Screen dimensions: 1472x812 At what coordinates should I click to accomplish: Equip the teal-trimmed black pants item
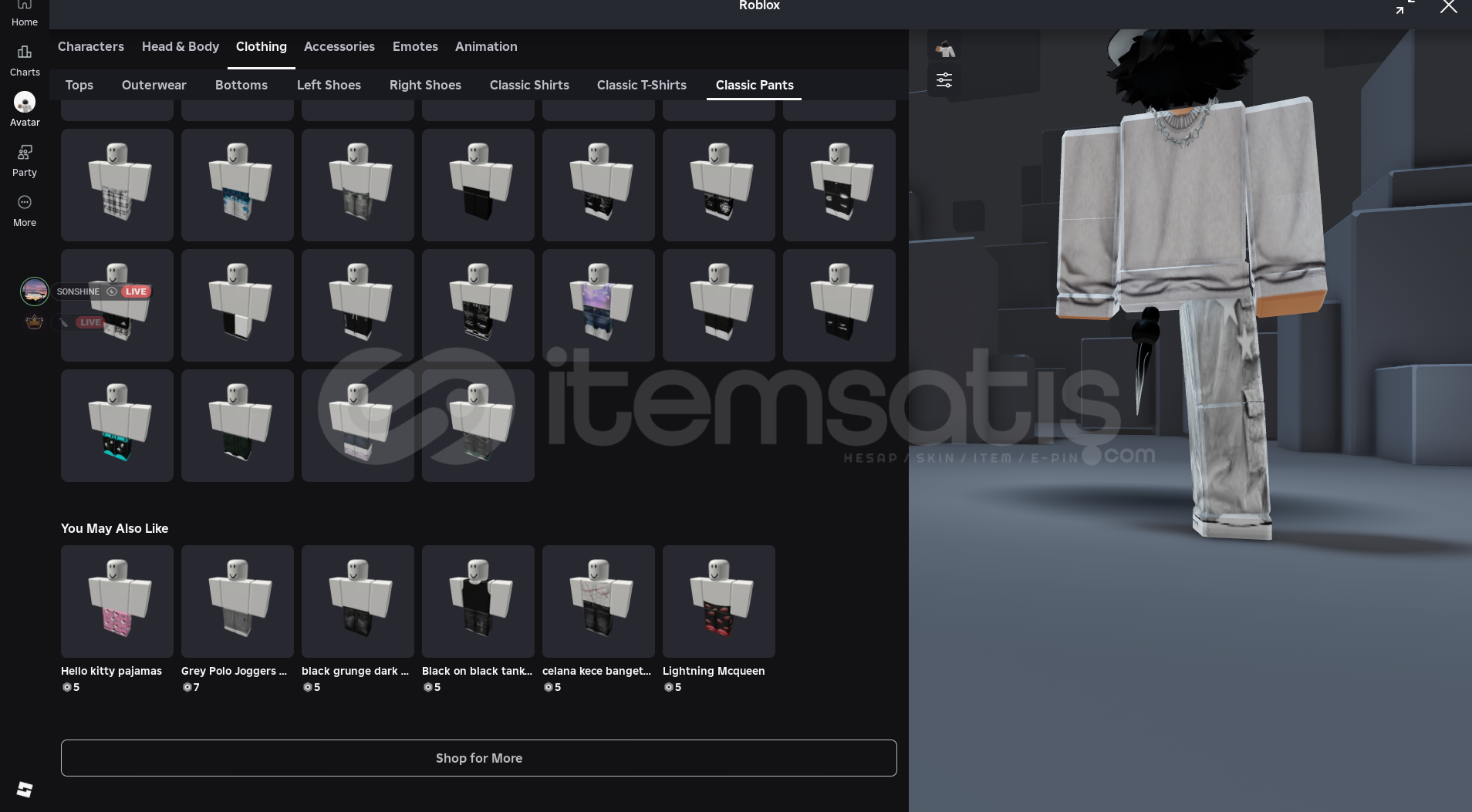pyautogui.click(x=117, y=426)
